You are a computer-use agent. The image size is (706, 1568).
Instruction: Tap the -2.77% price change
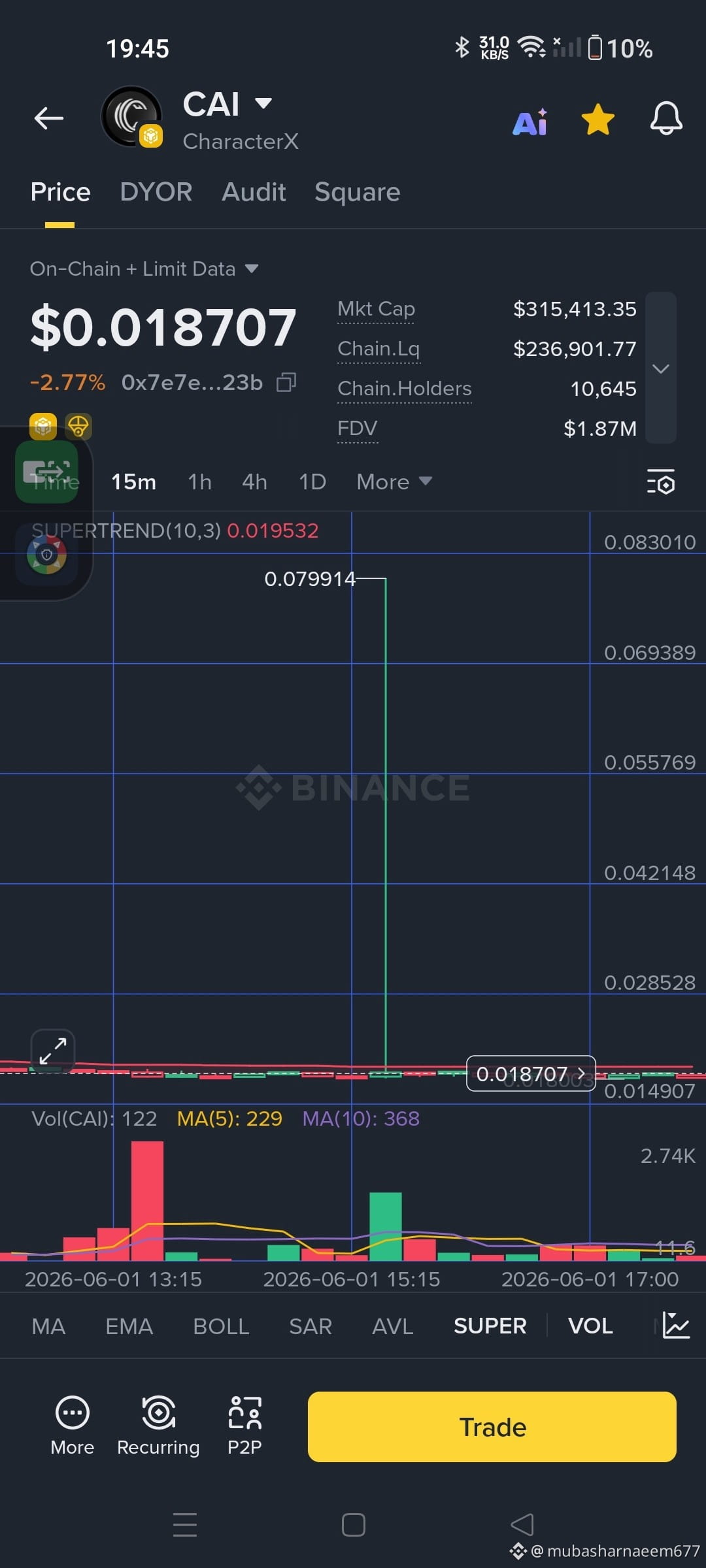67,382
